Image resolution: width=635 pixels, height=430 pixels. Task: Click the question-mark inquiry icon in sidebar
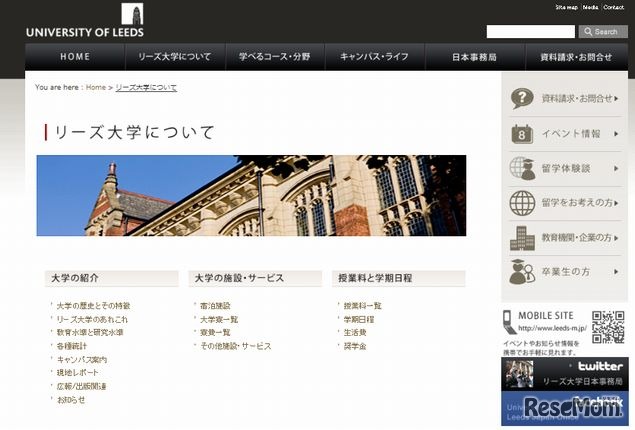point(522,98)
